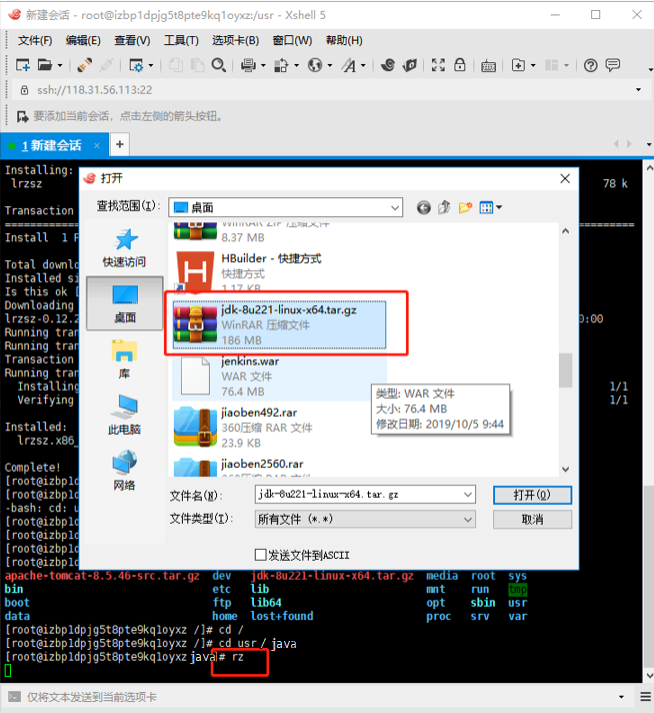Select the HBuilder shortcut file

(x=279, y=272)
